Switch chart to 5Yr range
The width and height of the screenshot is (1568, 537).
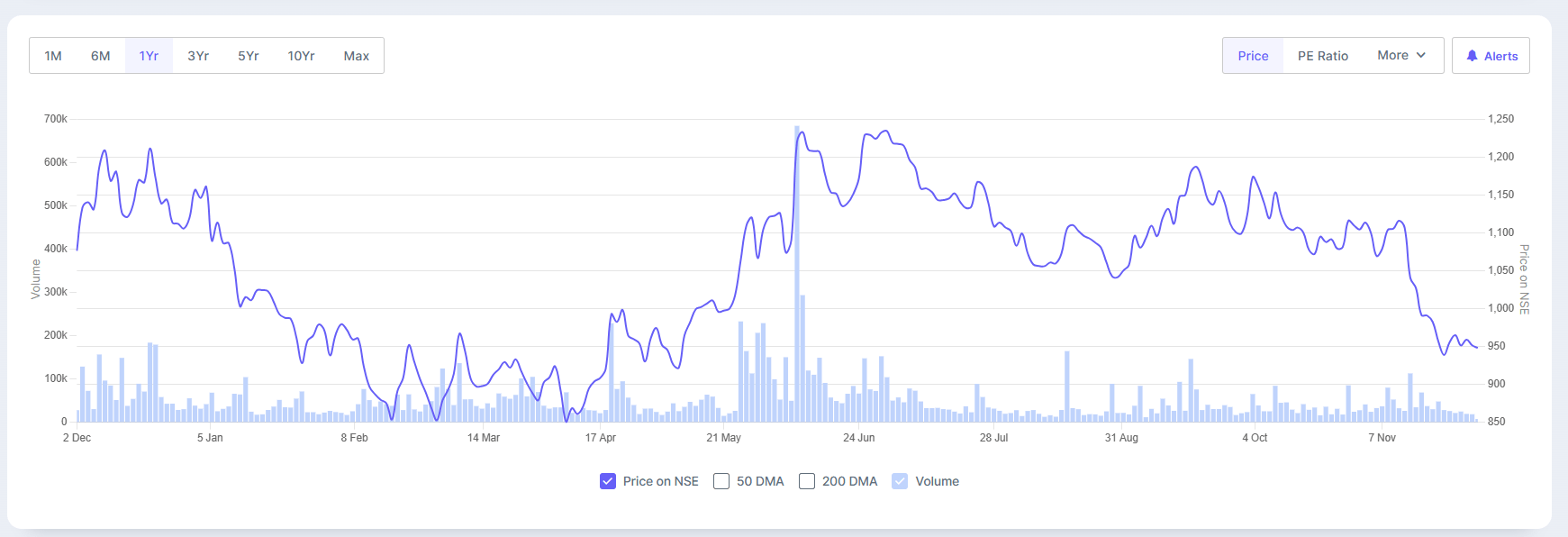point(248,56)
